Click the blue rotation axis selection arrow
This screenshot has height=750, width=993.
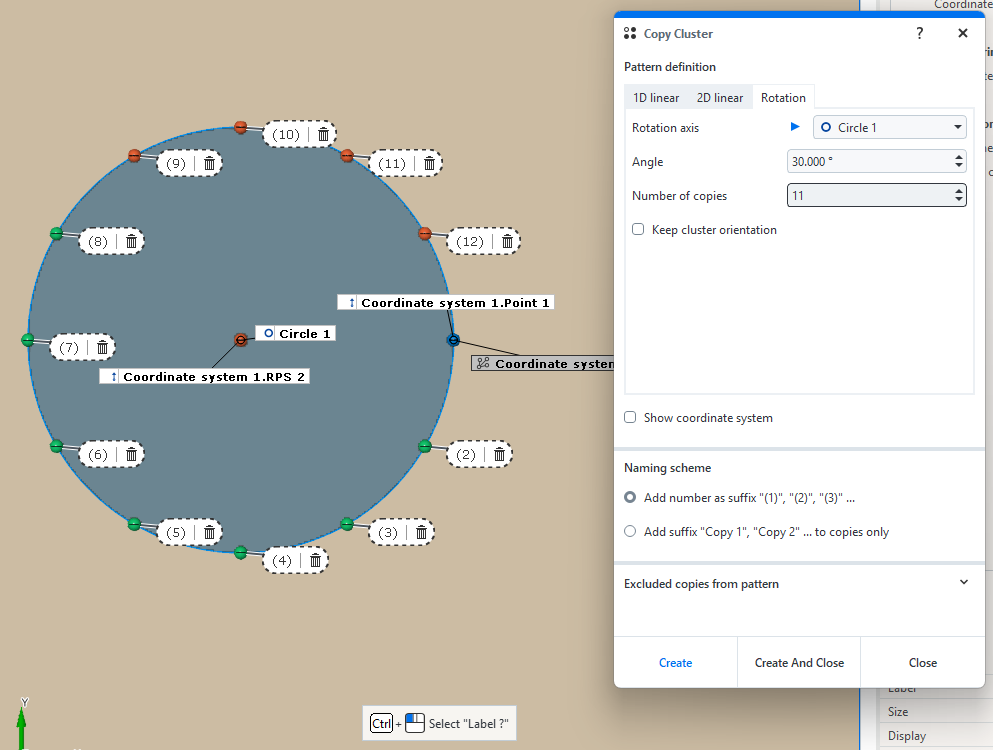tap(795, 127)
